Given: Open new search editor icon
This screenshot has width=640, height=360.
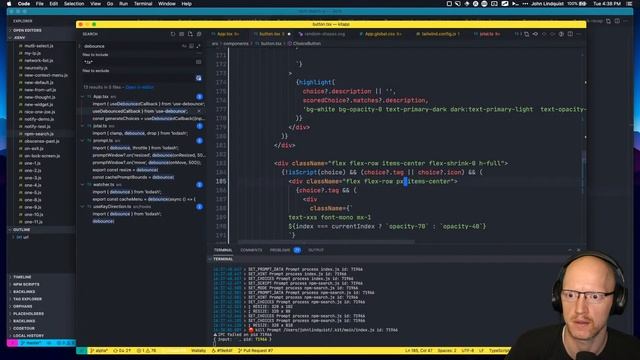Looking at the screenshot, I should 190,34.
